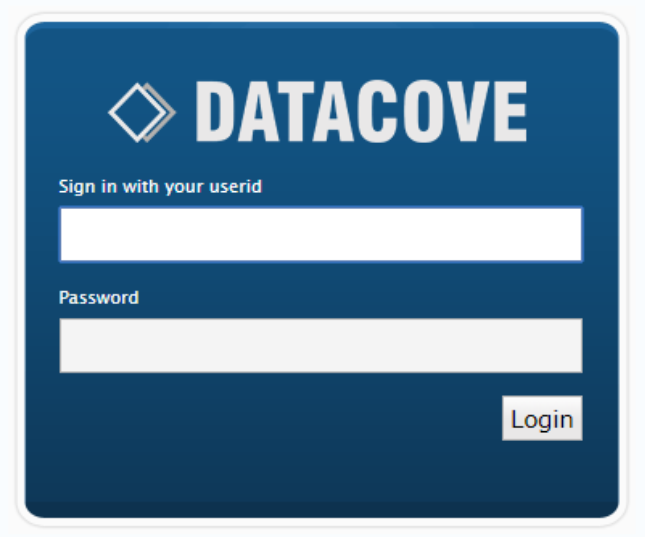
Task: Click the "Sign in with your userid" label
Action: pos(160,187)
